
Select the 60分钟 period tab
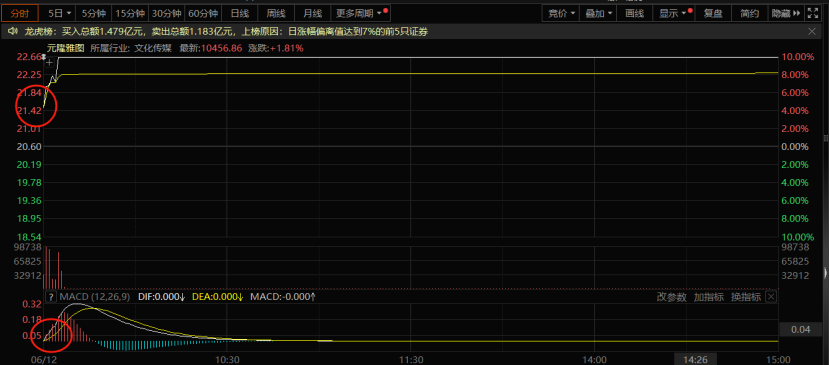(x=203, y=13)
